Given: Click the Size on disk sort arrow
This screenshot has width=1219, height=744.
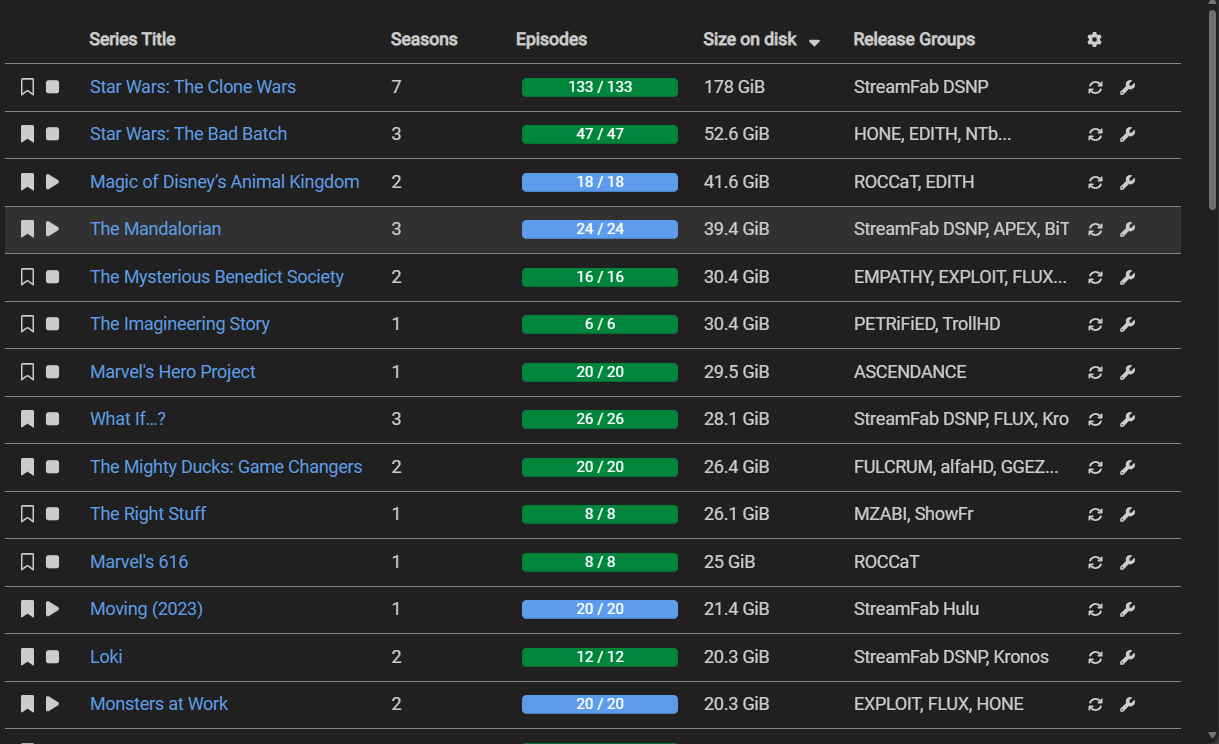Looking at the screenshot, I should [814, 42].
